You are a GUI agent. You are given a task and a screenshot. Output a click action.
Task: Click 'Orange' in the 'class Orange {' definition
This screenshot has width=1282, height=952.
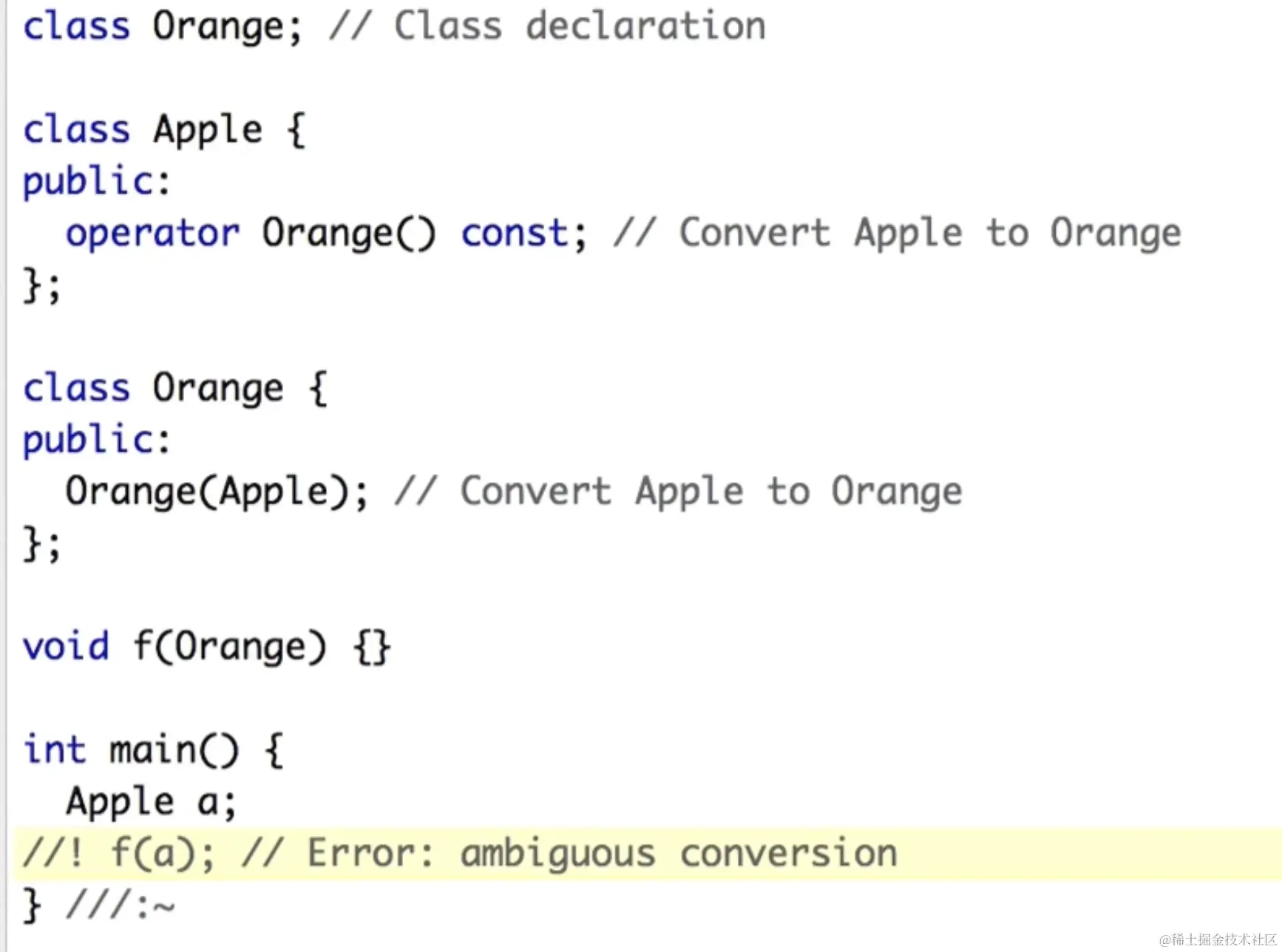tap(218, 389)
